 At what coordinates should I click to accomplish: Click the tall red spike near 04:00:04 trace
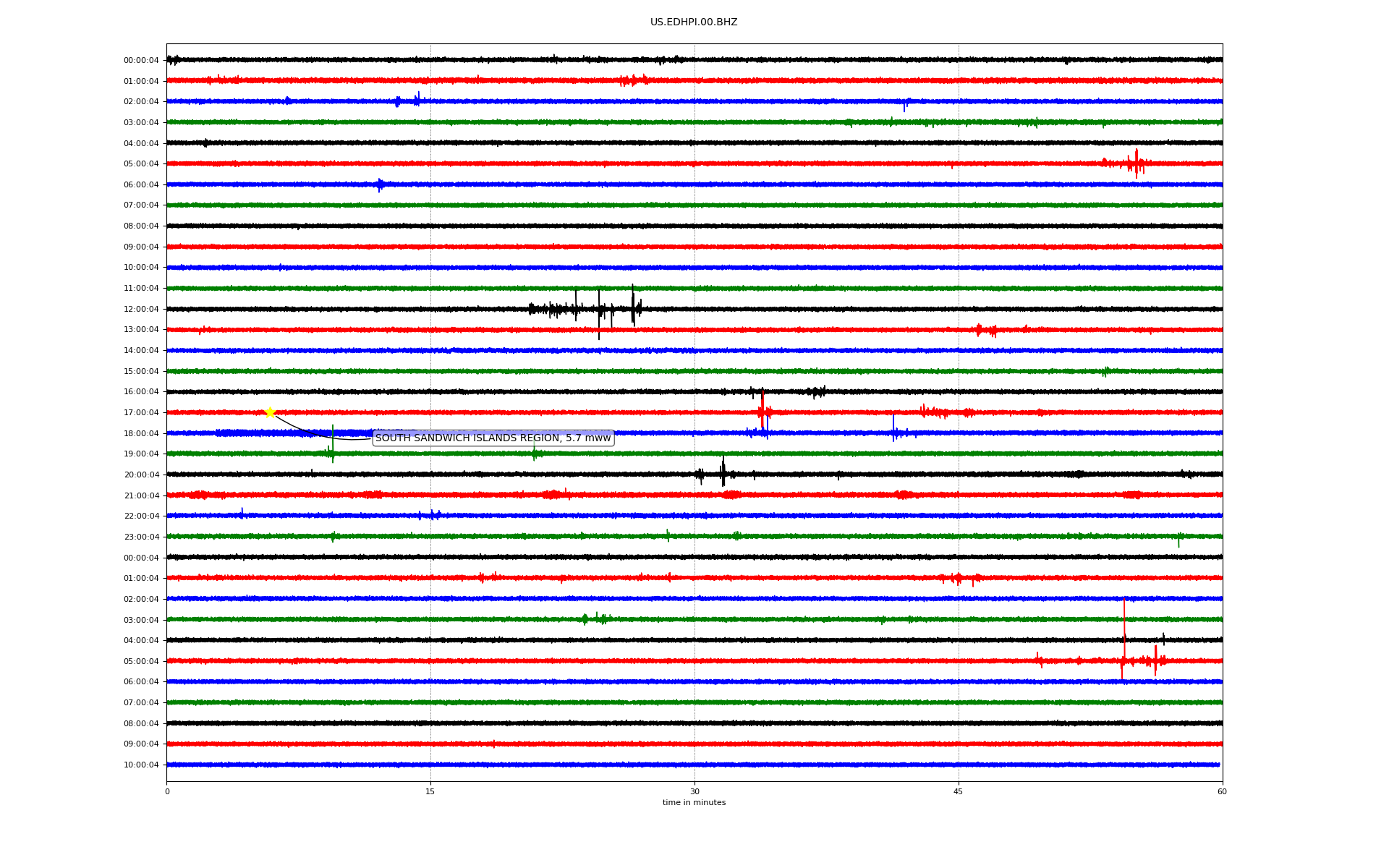pyautogui.click(x=1123, y=629)
